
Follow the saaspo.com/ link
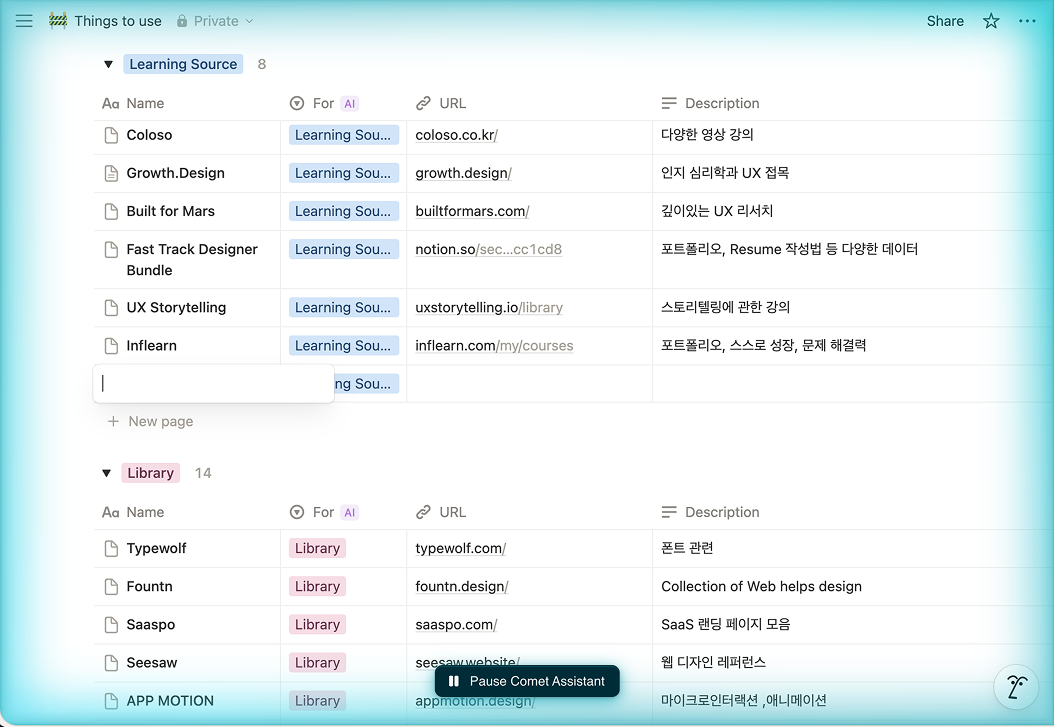[x=456, y=625]
